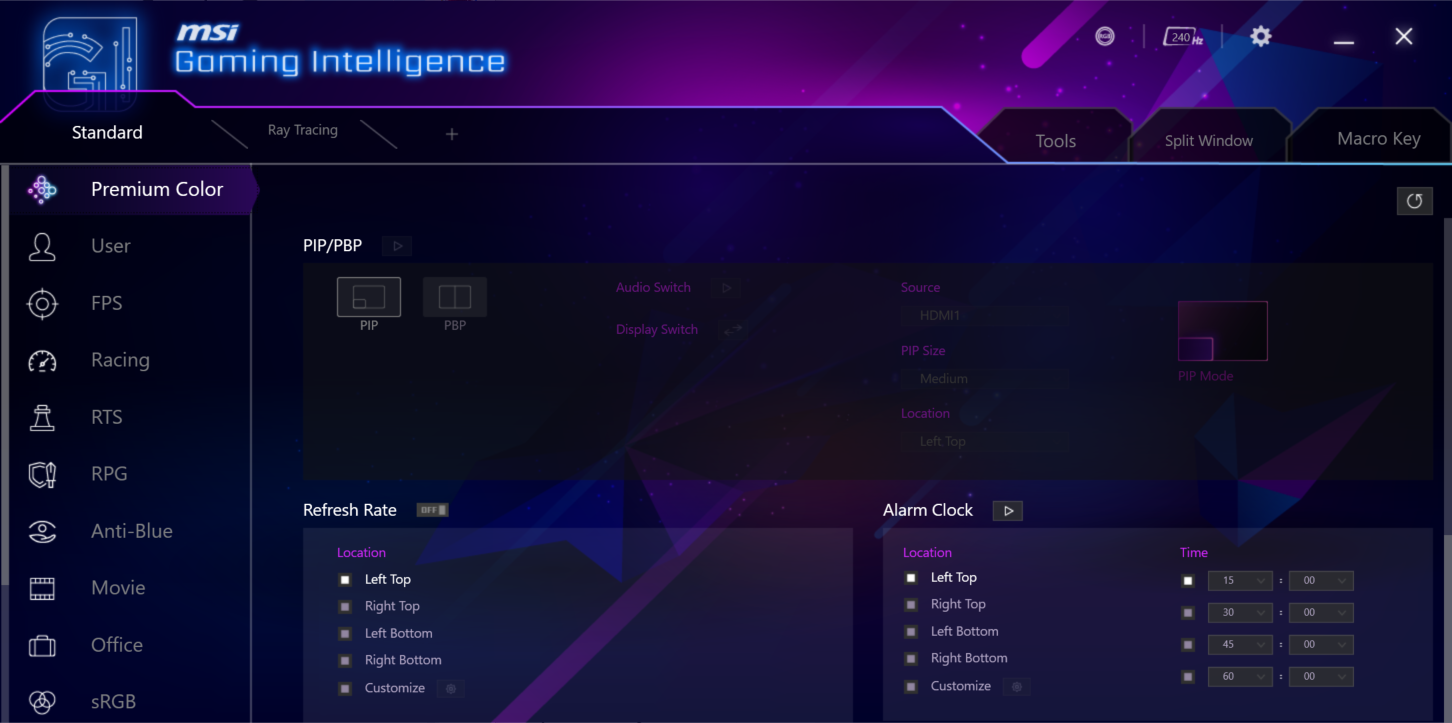Choose the User mode icon in sidebar
The image size is (1452, 723).
[x=42, y=246]
